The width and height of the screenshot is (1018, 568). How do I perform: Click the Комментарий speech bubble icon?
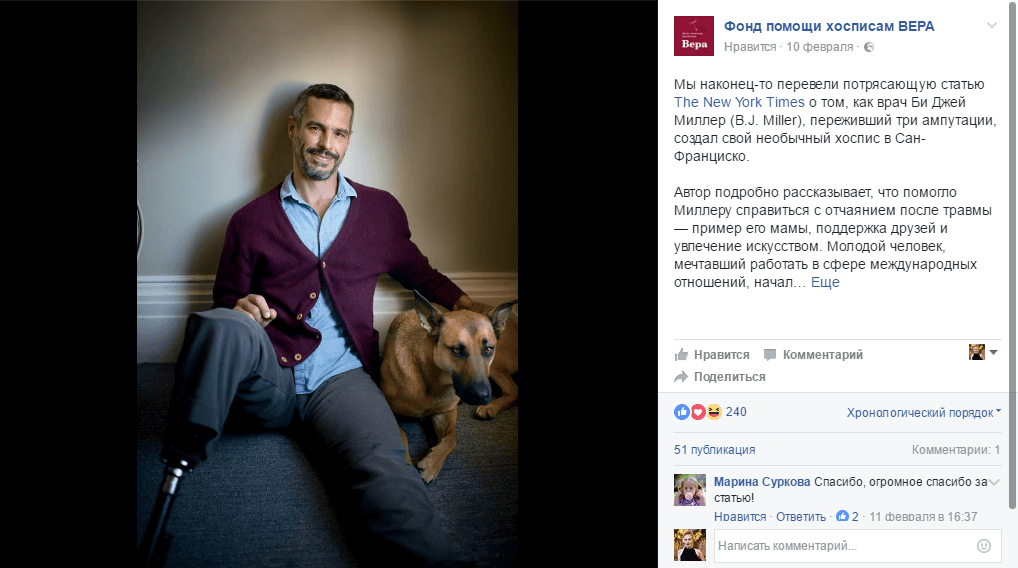tap(770, 354)
